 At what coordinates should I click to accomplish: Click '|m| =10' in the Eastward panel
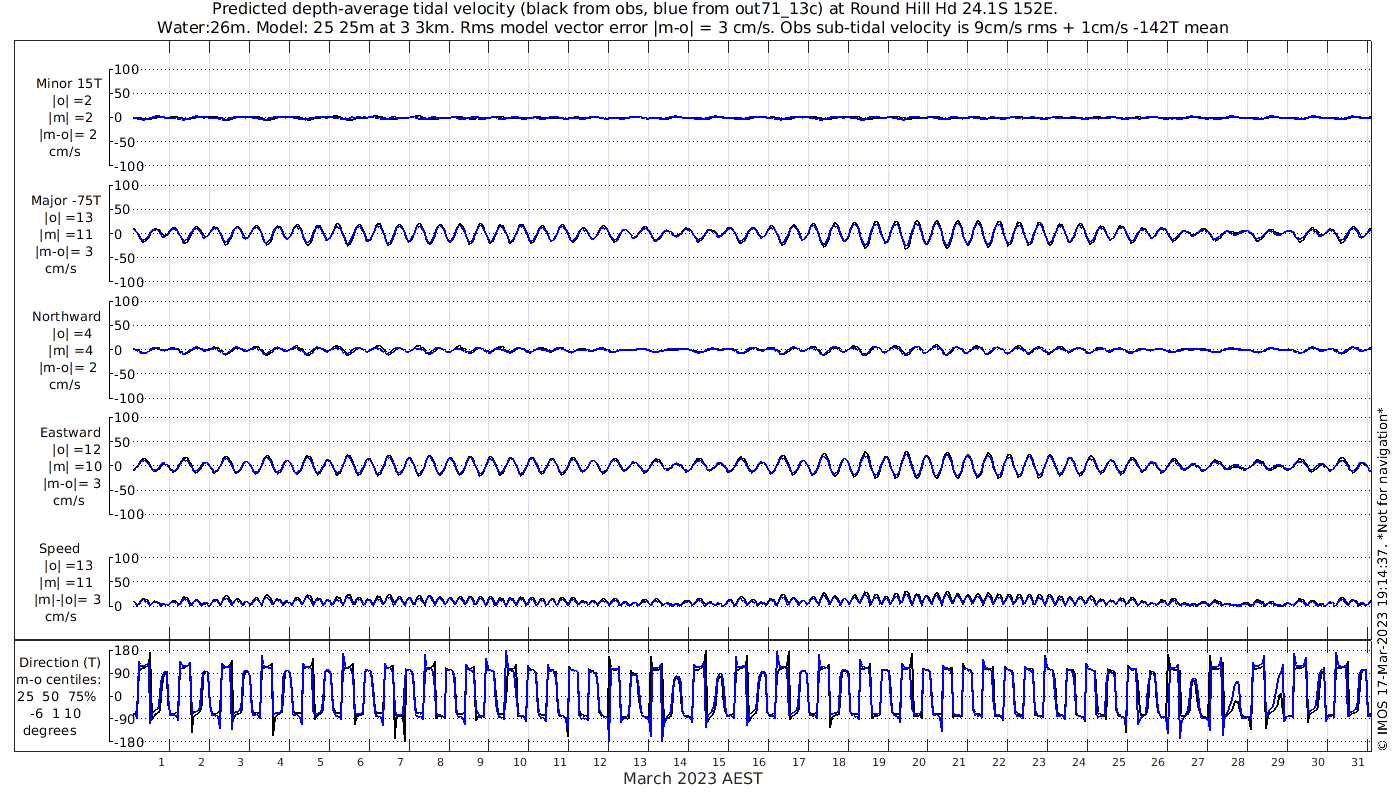(72, 466)
